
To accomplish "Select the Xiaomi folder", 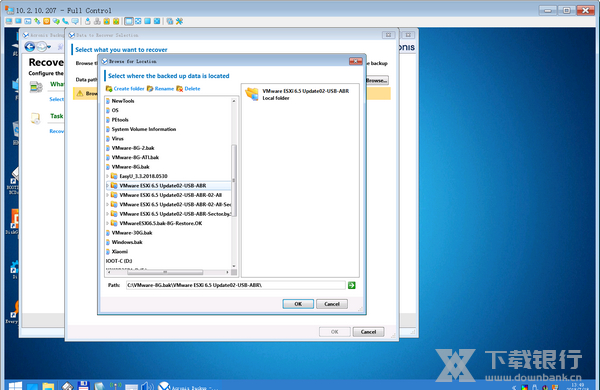I will tap(119, 251).
